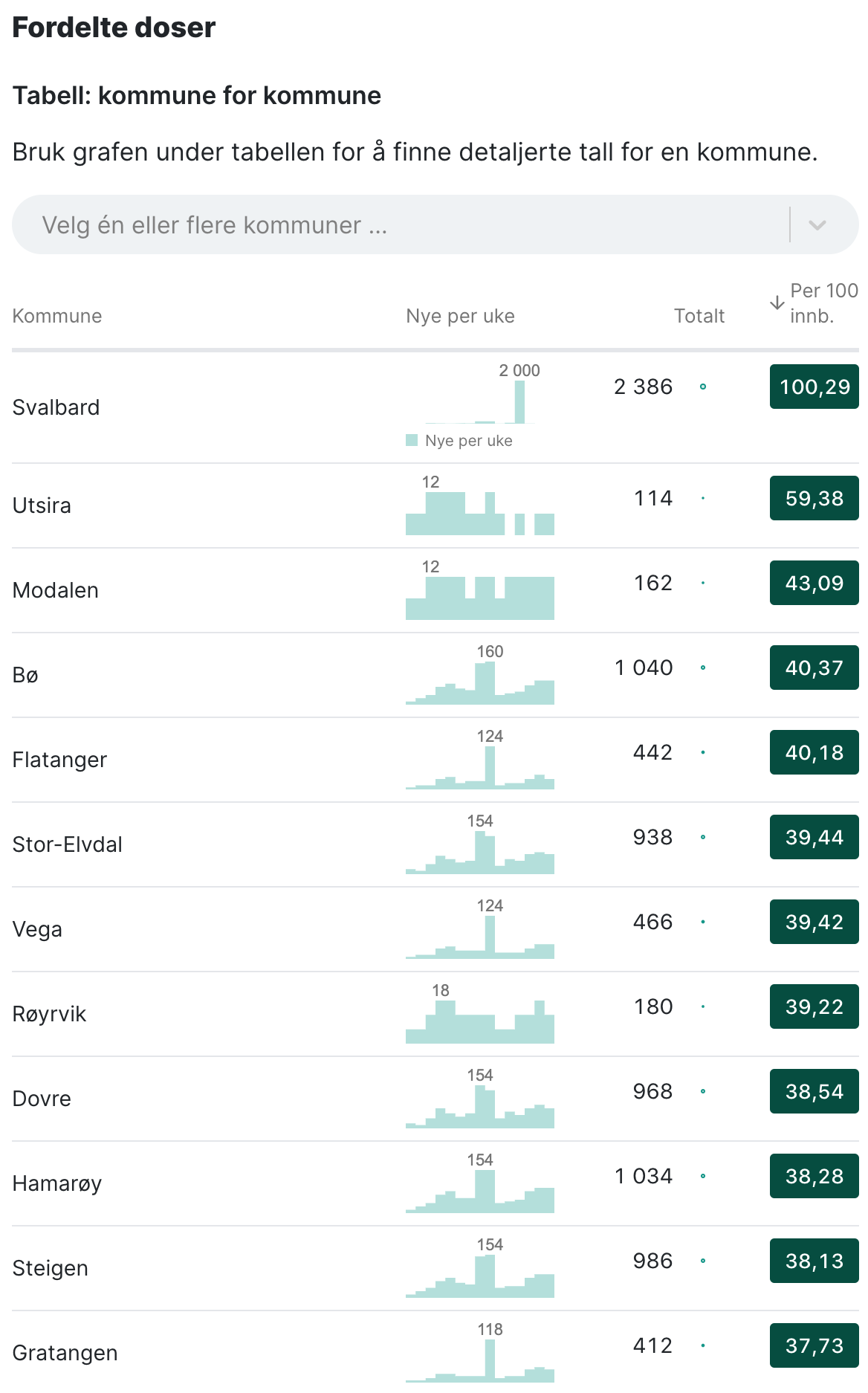Select the 100,29 green badge for Svalbard

coord(814,387)
